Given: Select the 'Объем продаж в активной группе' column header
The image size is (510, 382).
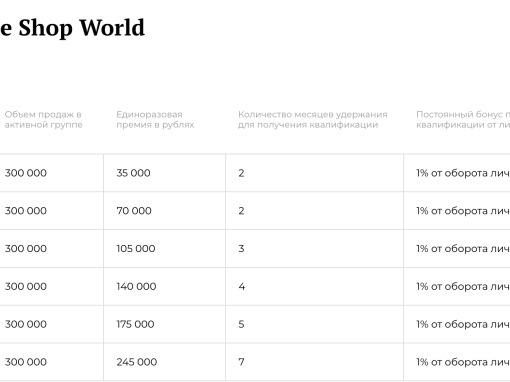Looking at the screenshot, I should pos(43,119).
